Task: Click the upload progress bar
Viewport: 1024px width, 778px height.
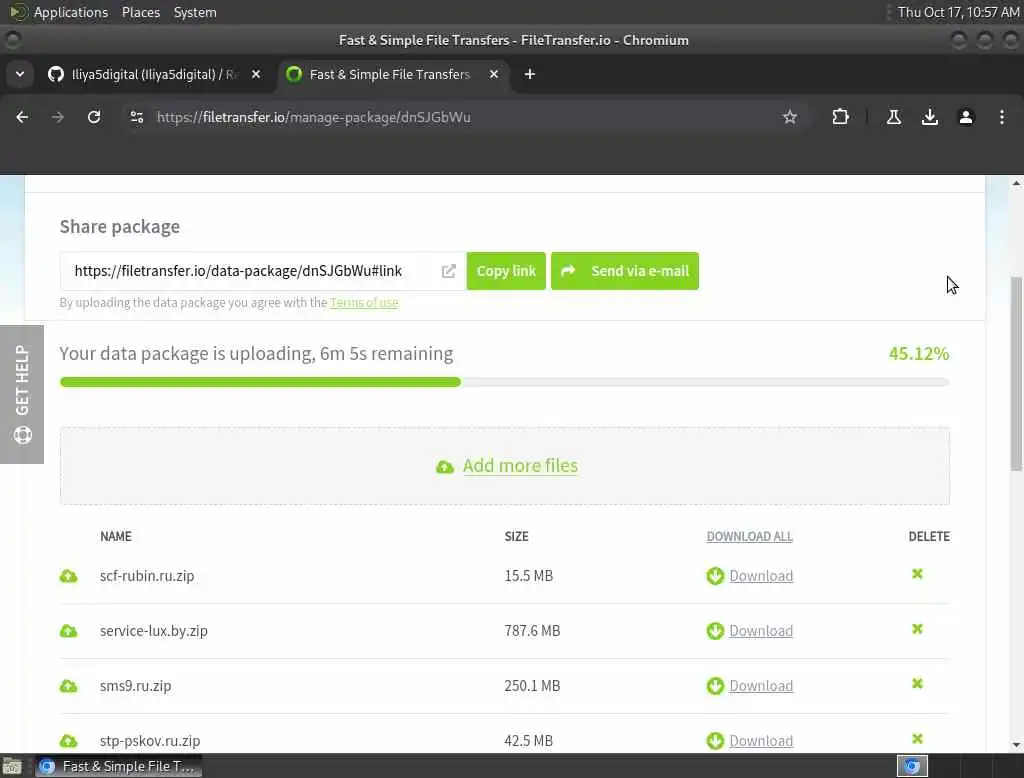Action: [504, 382]
